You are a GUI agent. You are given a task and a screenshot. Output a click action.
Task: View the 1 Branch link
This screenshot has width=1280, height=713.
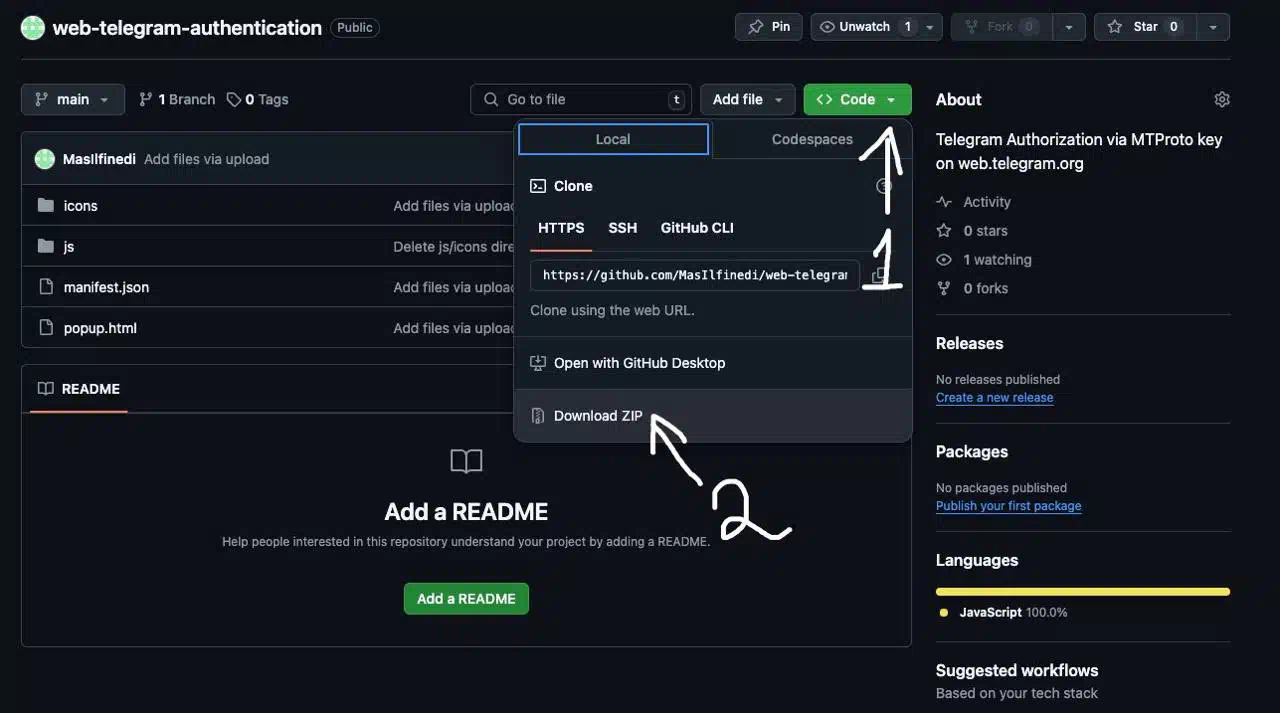tap(177, 99)
